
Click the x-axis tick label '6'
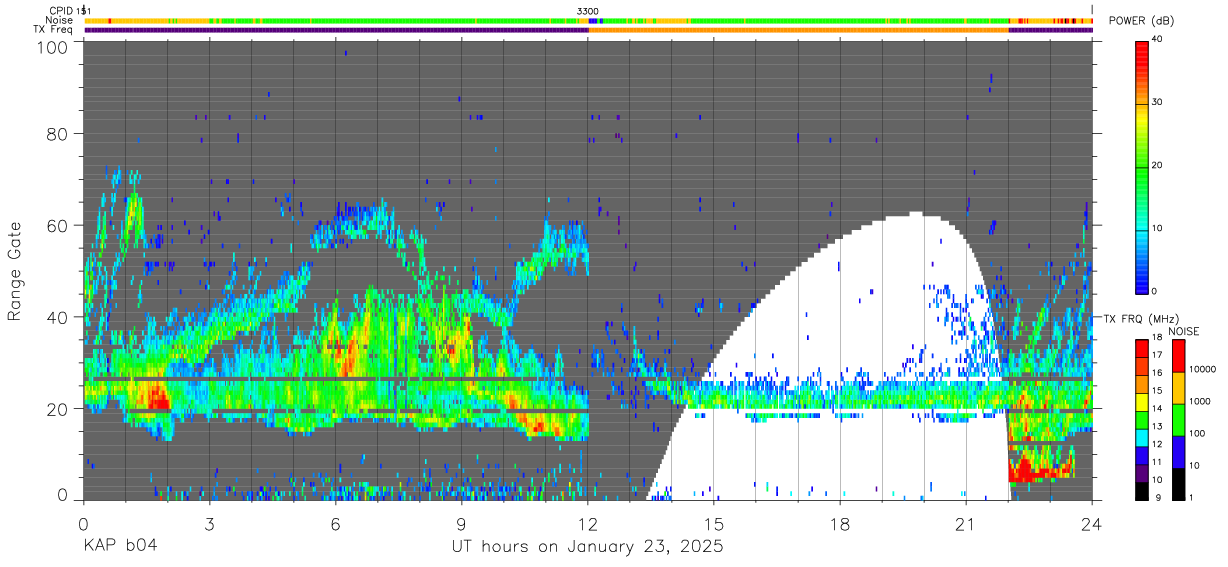pos(336,524)
